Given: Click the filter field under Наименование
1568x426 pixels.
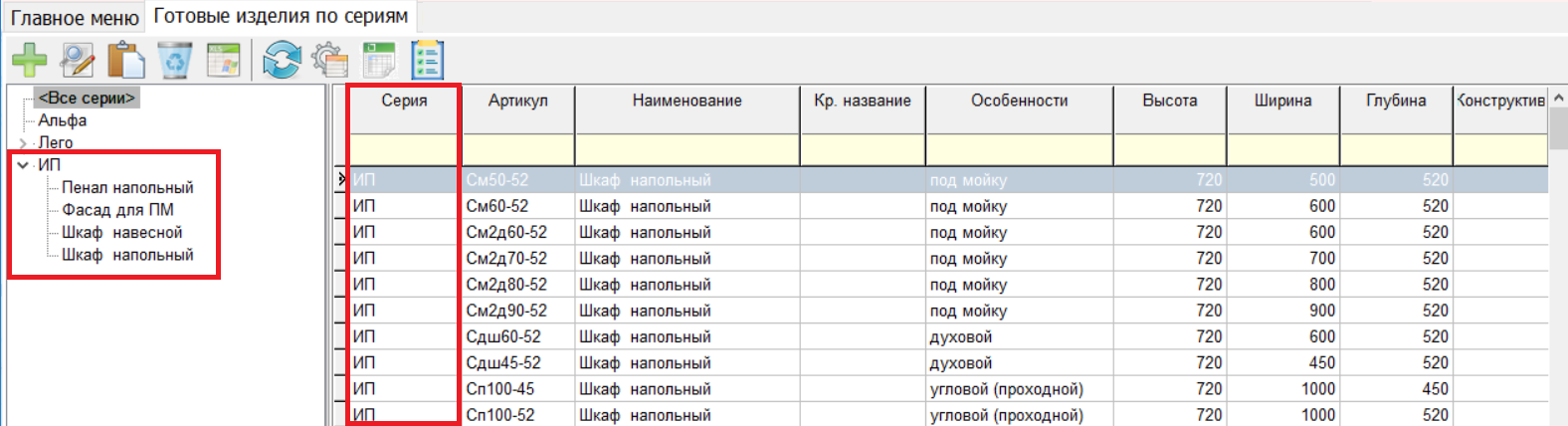Looking at the screenshot, I should click(x=686, y=150).
